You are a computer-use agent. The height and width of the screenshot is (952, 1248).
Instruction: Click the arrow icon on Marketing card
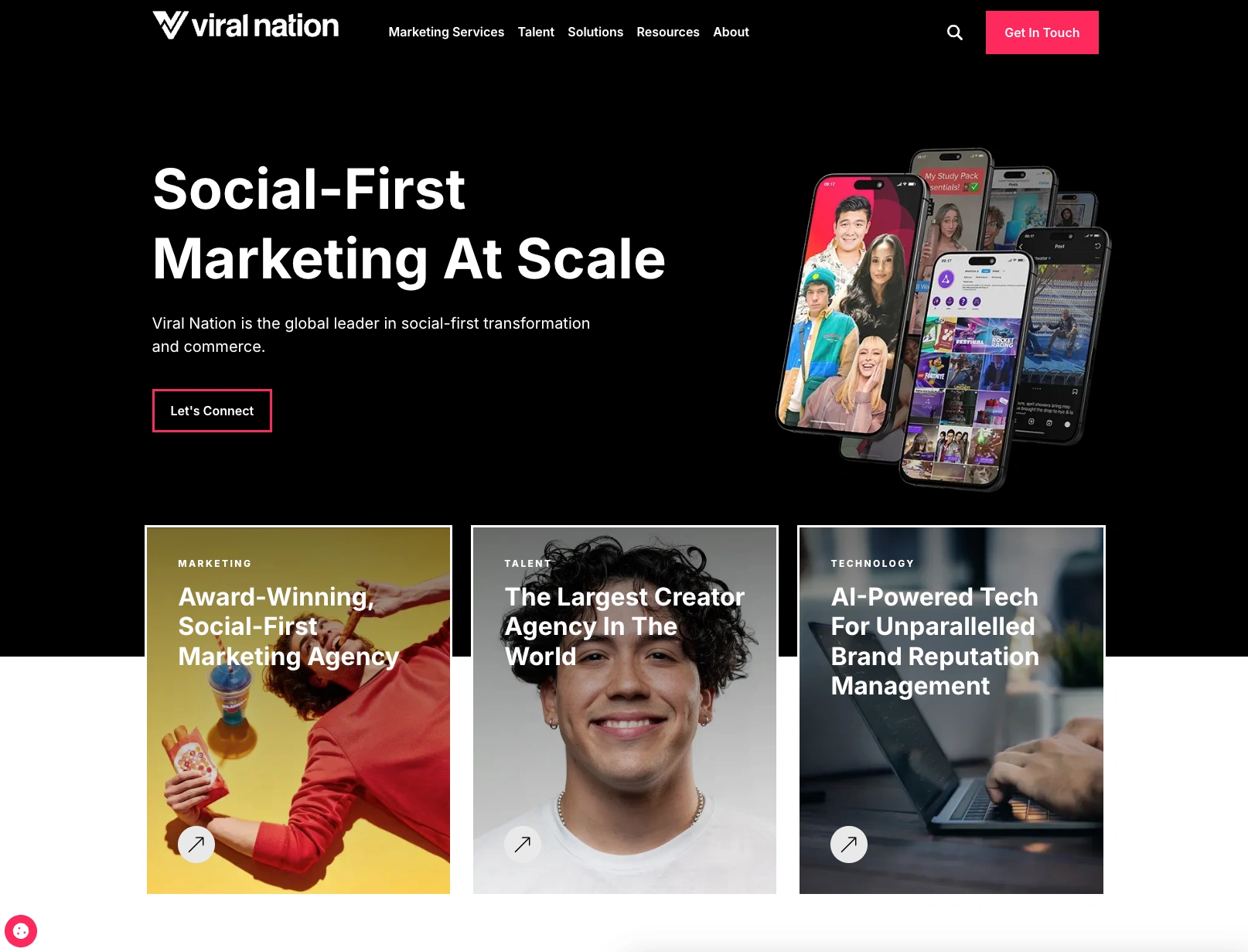point(196,845)
